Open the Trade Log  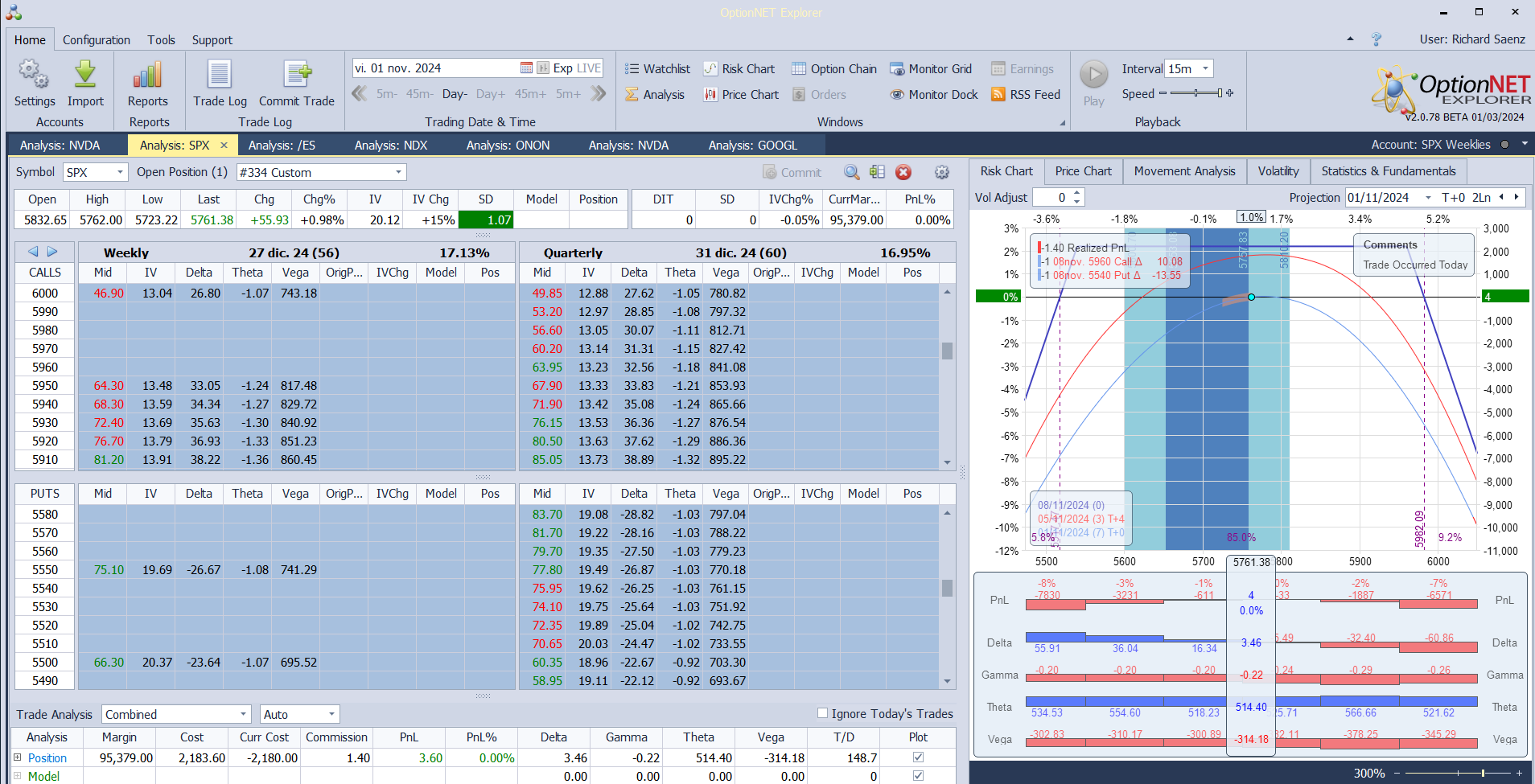pos(220,83)
